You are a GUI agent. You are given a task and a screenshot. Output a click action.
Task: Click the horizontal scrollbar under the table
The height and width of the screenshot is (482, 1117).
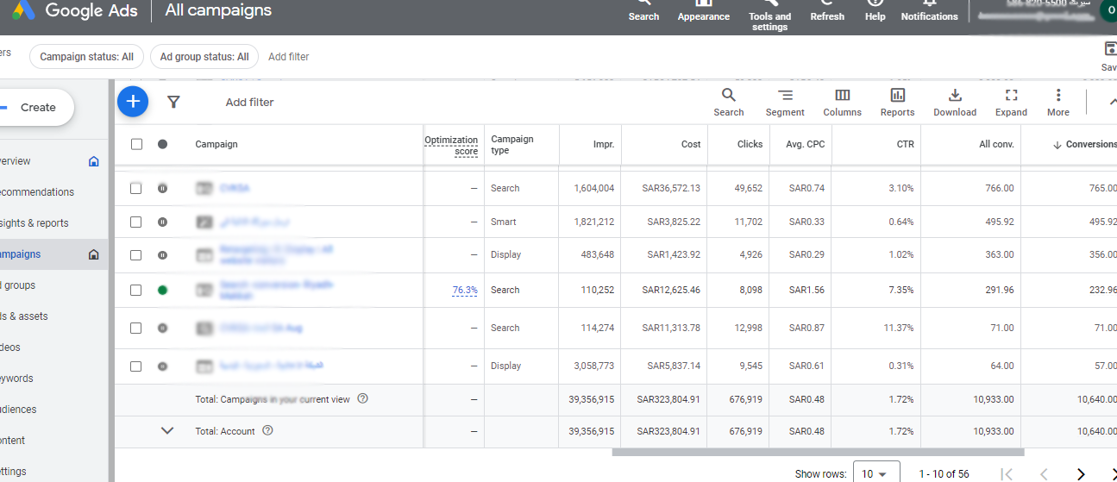click(817, 452)
